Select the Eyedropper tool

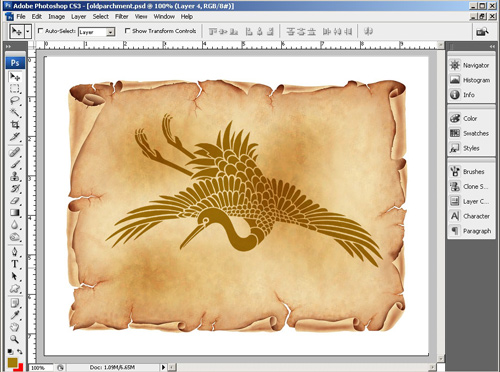(x=15, y=315)
